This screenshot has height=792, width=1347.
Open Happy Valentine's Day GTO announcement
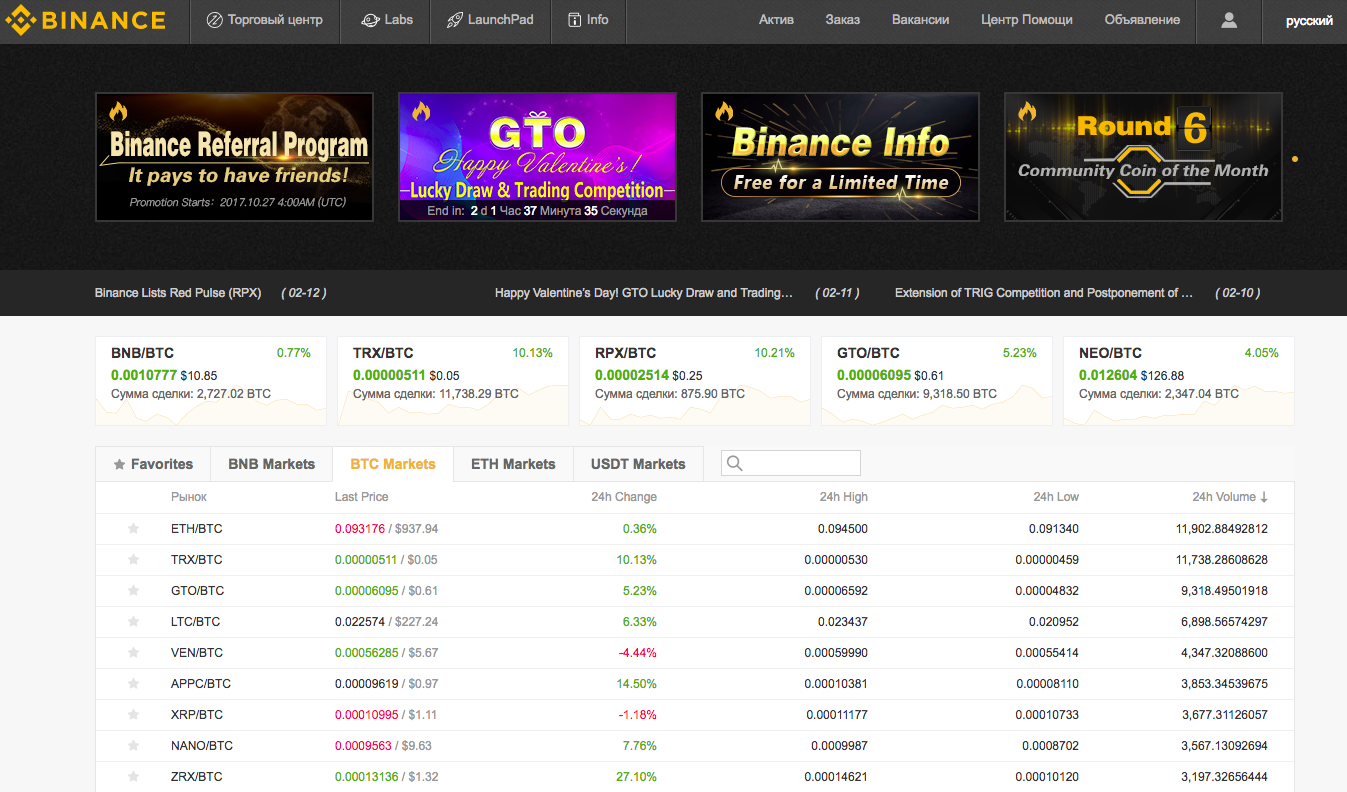644,293
